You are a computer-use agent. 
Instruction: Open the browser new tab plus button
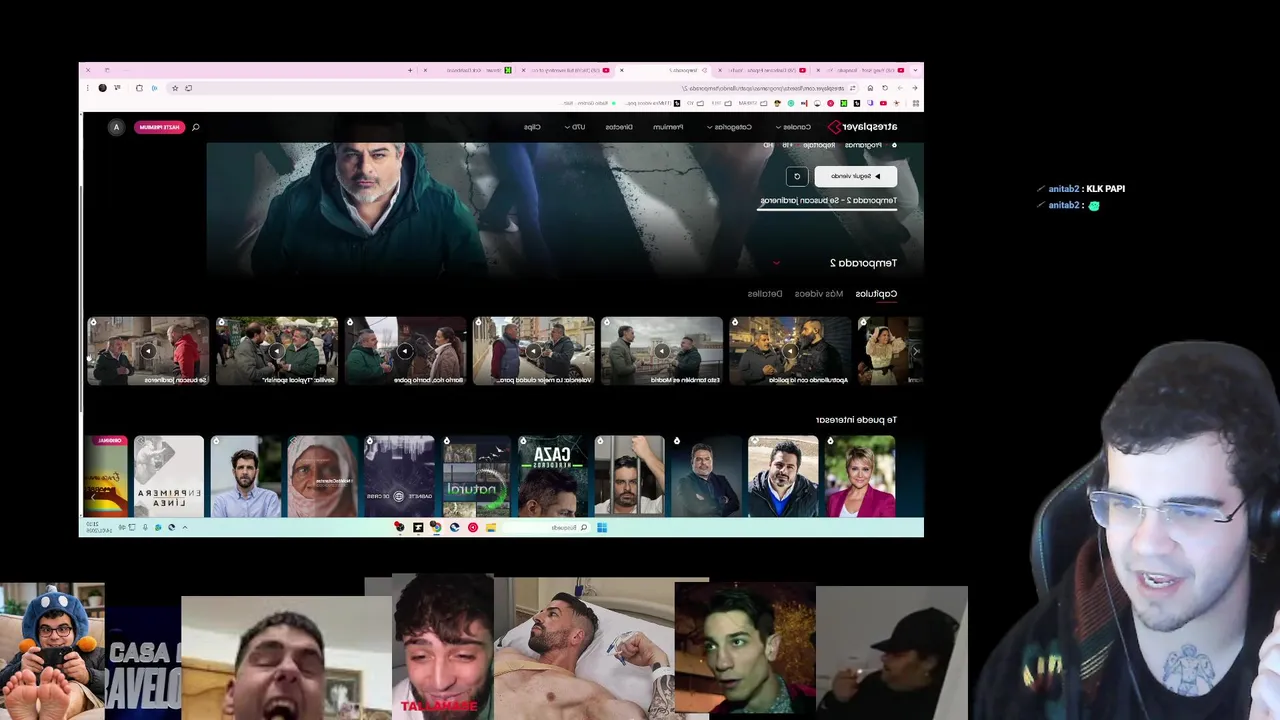409,70
